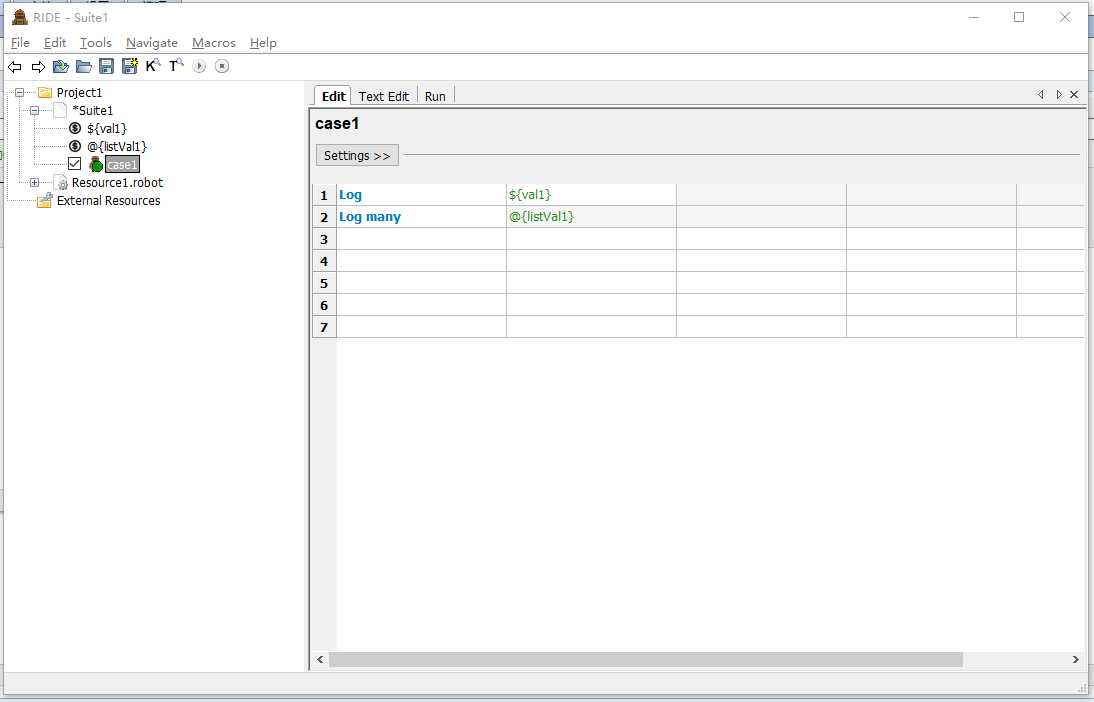Open the Help menu
1094x702 pixels.
coord(263,43)
